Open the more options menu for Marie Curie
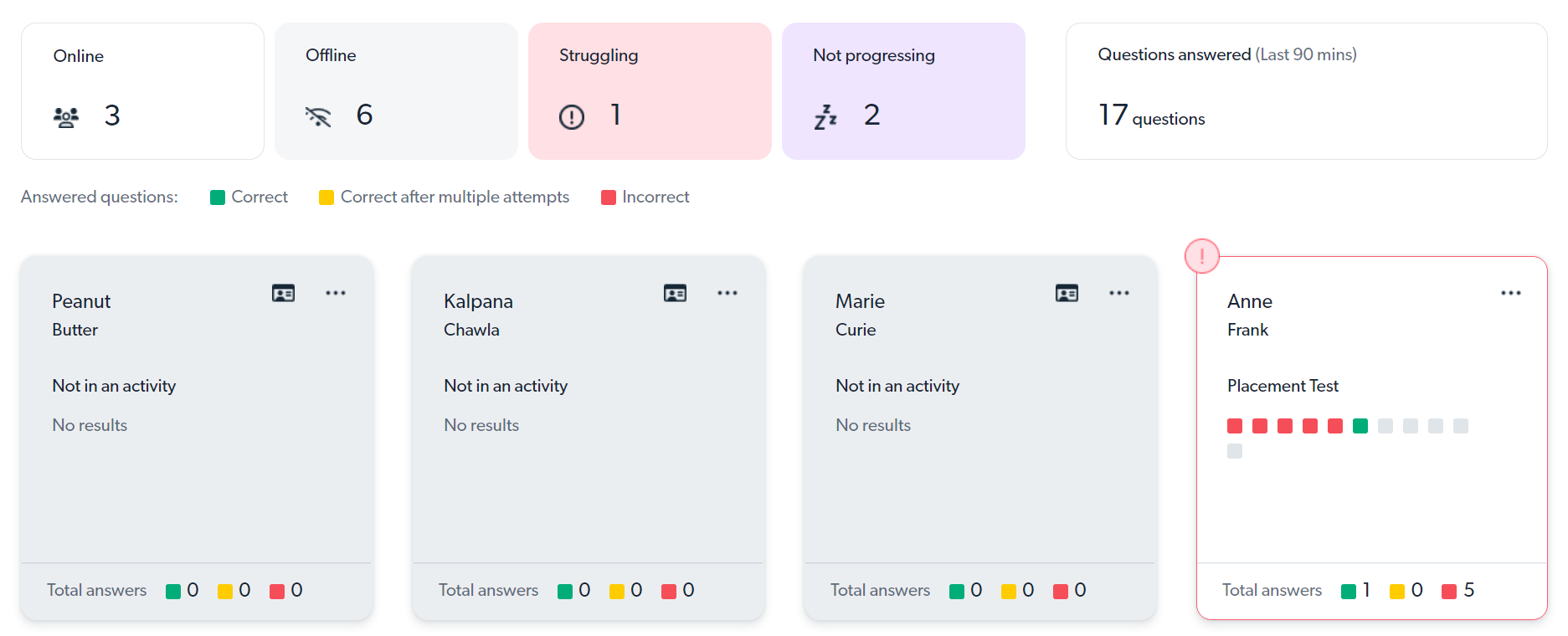 (1119, 293)
